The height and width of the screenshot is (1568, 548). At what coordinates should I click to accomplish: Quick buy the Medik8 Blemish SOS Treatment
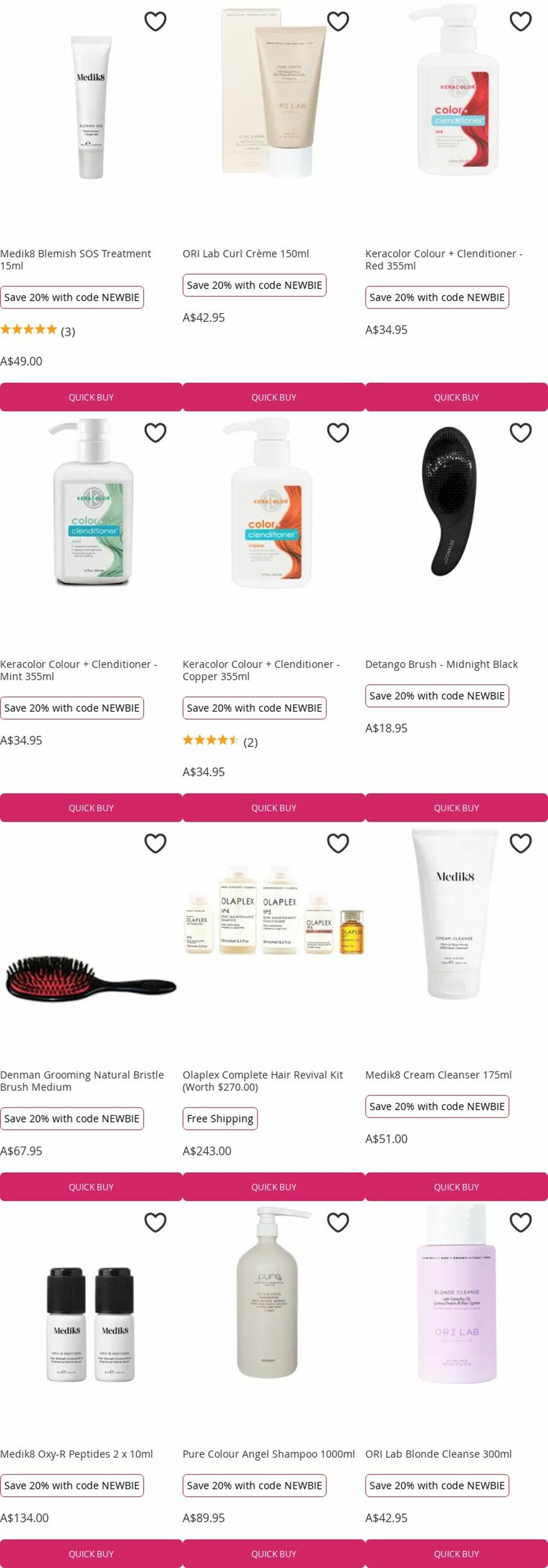coord(91,397)
